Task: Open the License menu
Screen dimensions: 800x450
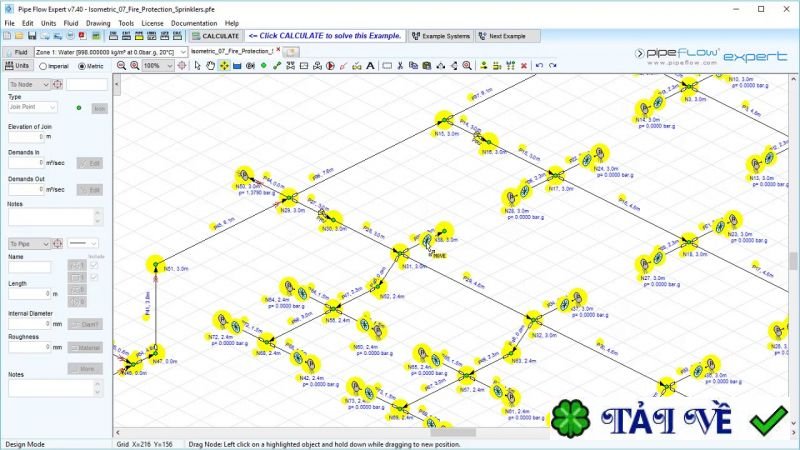Action: 152,23
